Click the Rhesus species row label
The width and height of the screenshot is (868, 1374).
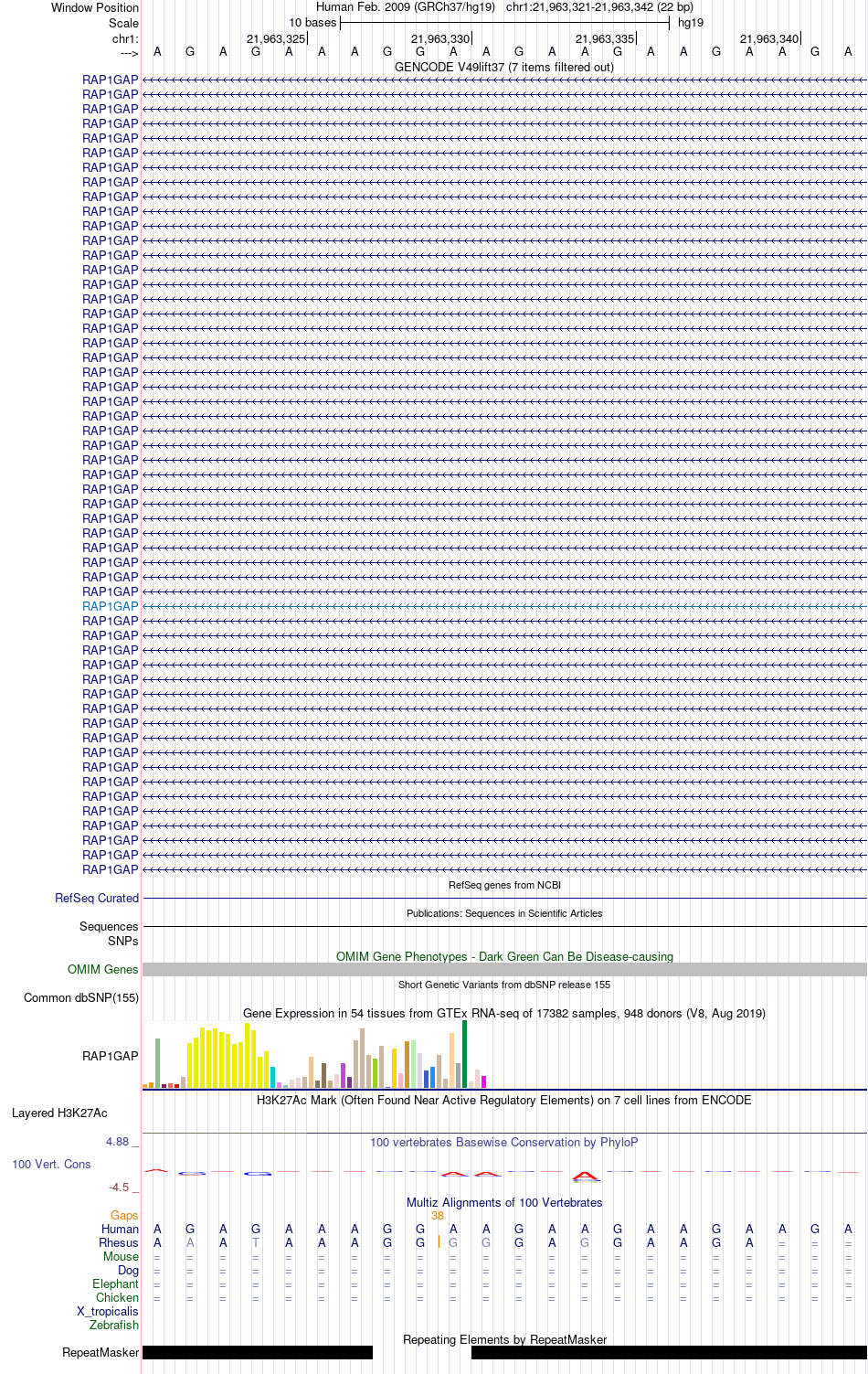[119, 1243]
